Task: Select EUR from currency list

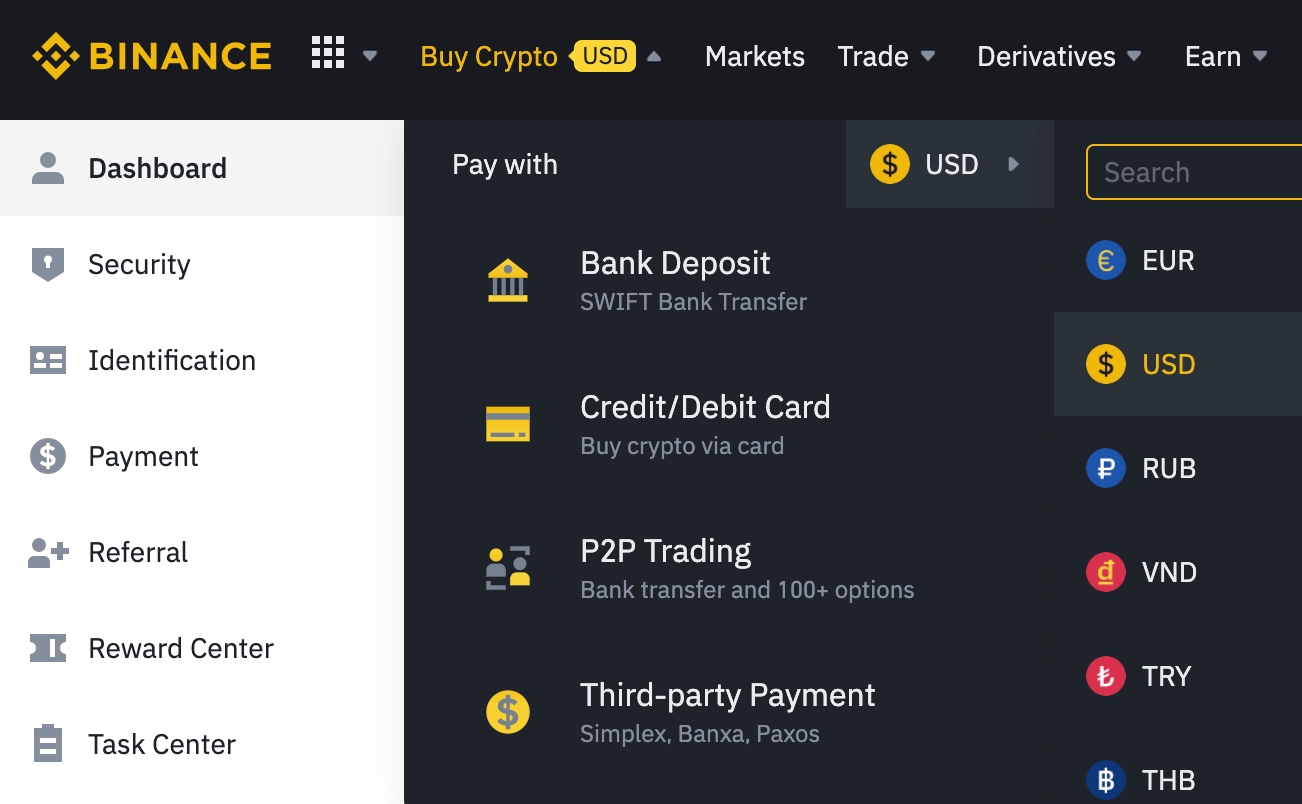Action: (1168, 261)
